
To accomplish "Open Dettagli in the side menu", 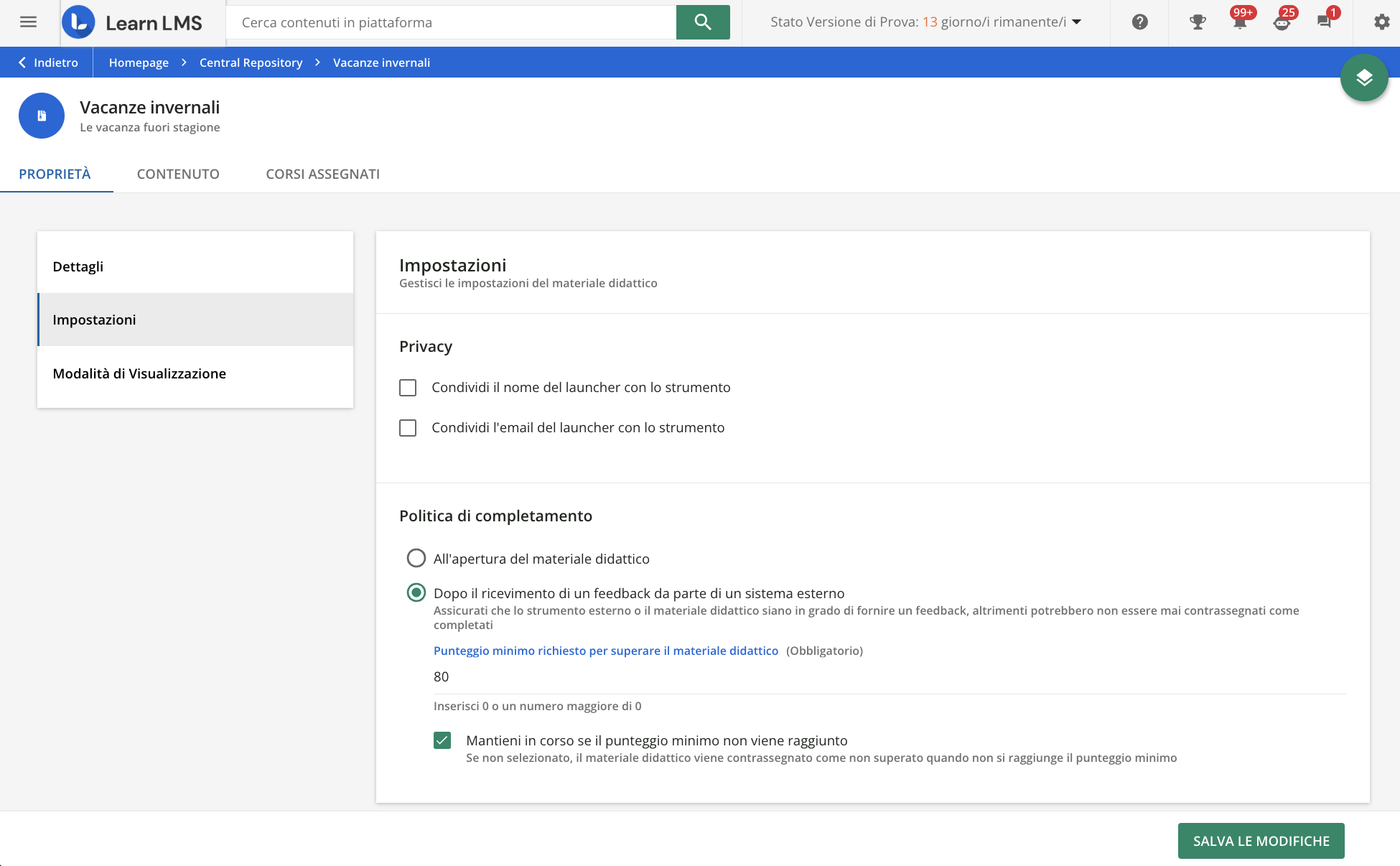I will 195,266.
